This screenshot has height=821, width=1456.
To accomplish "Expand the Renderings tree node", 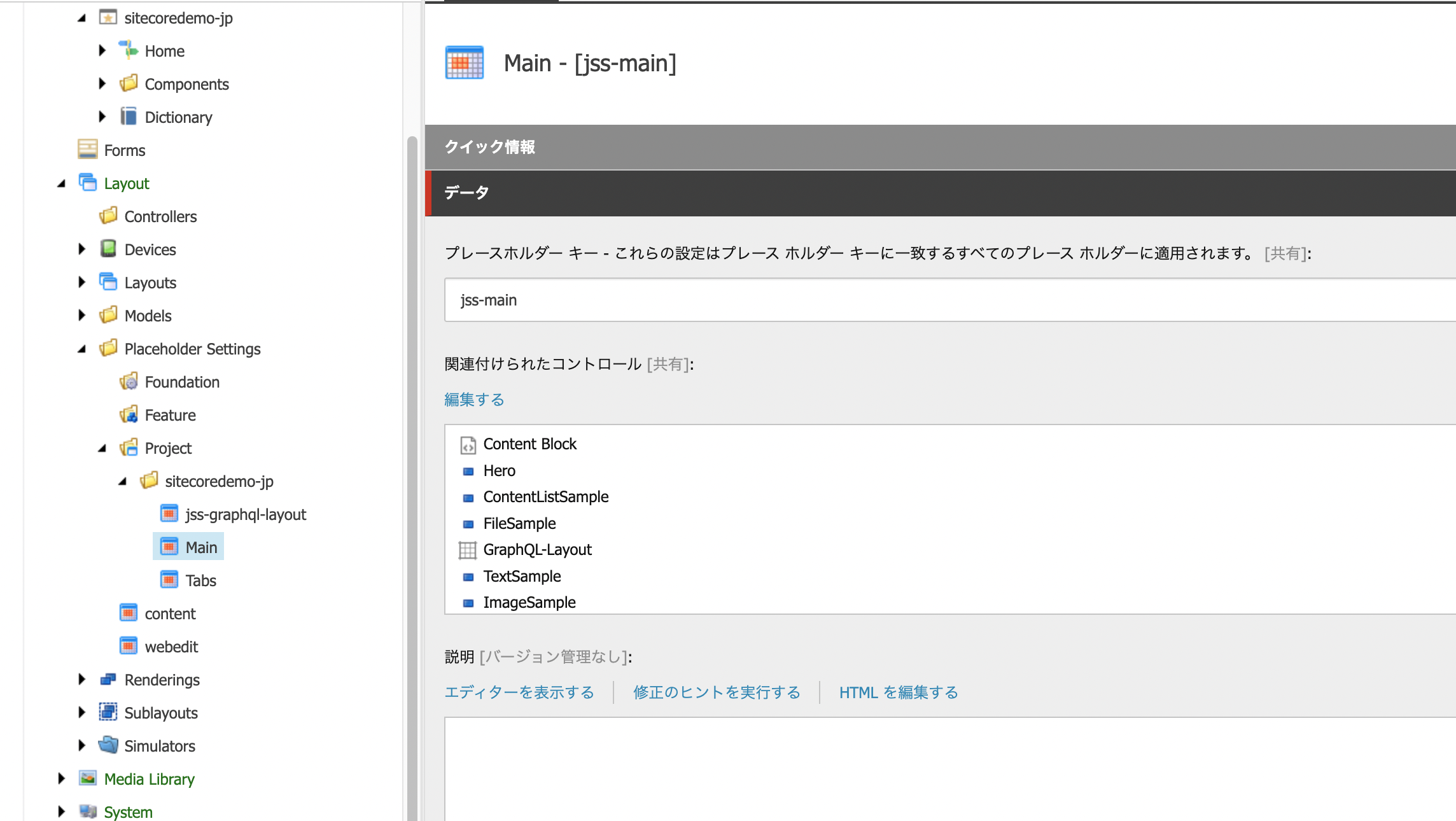I will 83,679.
